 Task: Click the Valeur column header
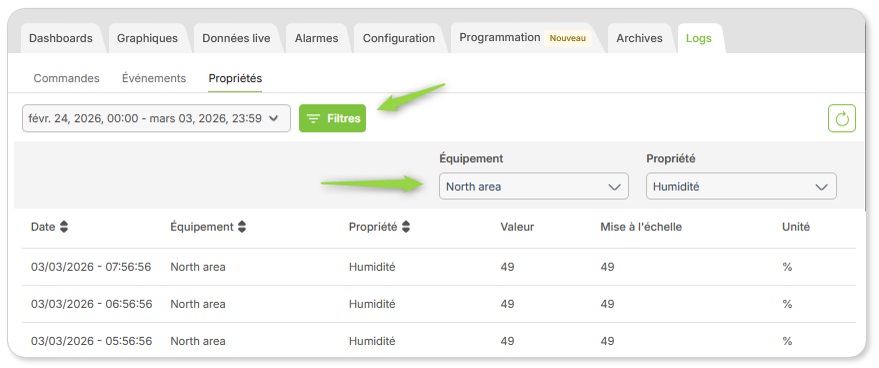[x=517, y=227]
